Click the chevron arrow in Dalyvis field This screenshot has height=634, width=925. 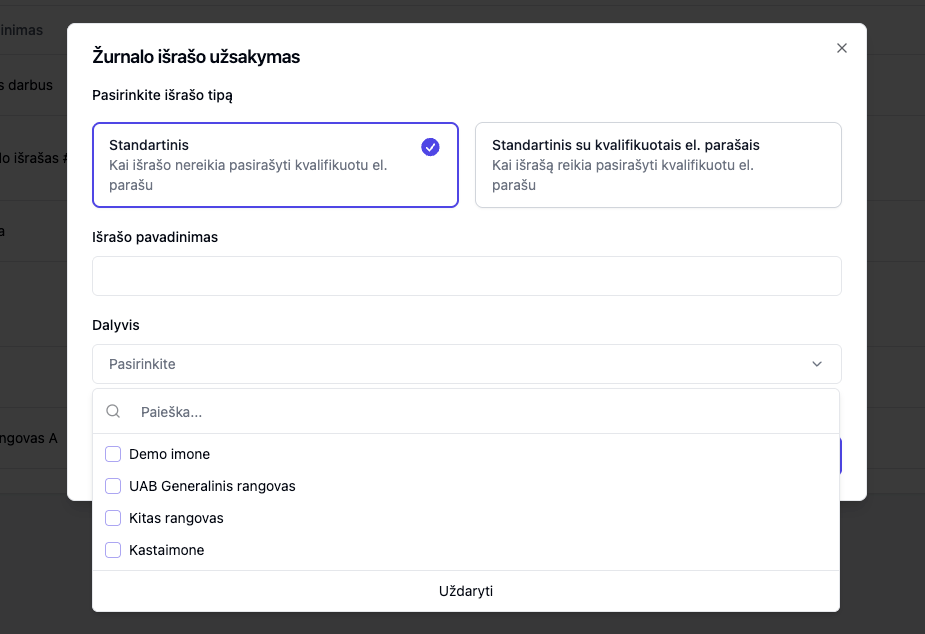pos(816,364)
